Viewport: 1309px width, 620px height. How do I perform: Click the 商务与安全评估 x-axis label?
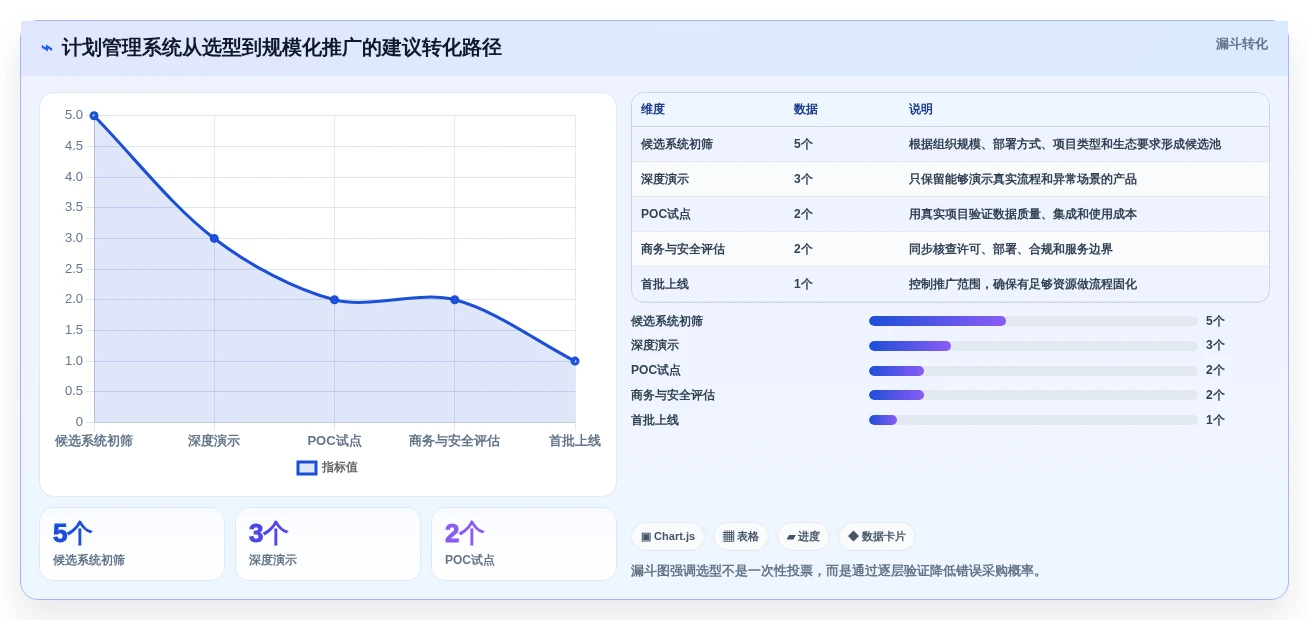(x=454, y=441)
